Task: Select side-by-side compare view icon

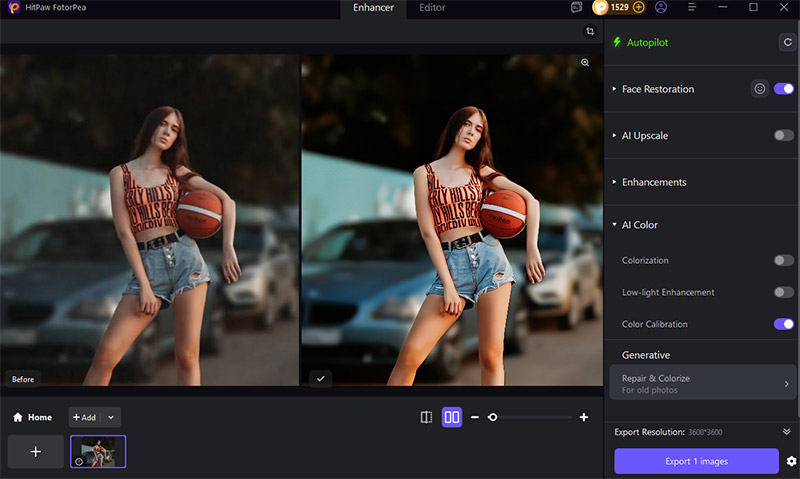Action: tap(452, 417)
